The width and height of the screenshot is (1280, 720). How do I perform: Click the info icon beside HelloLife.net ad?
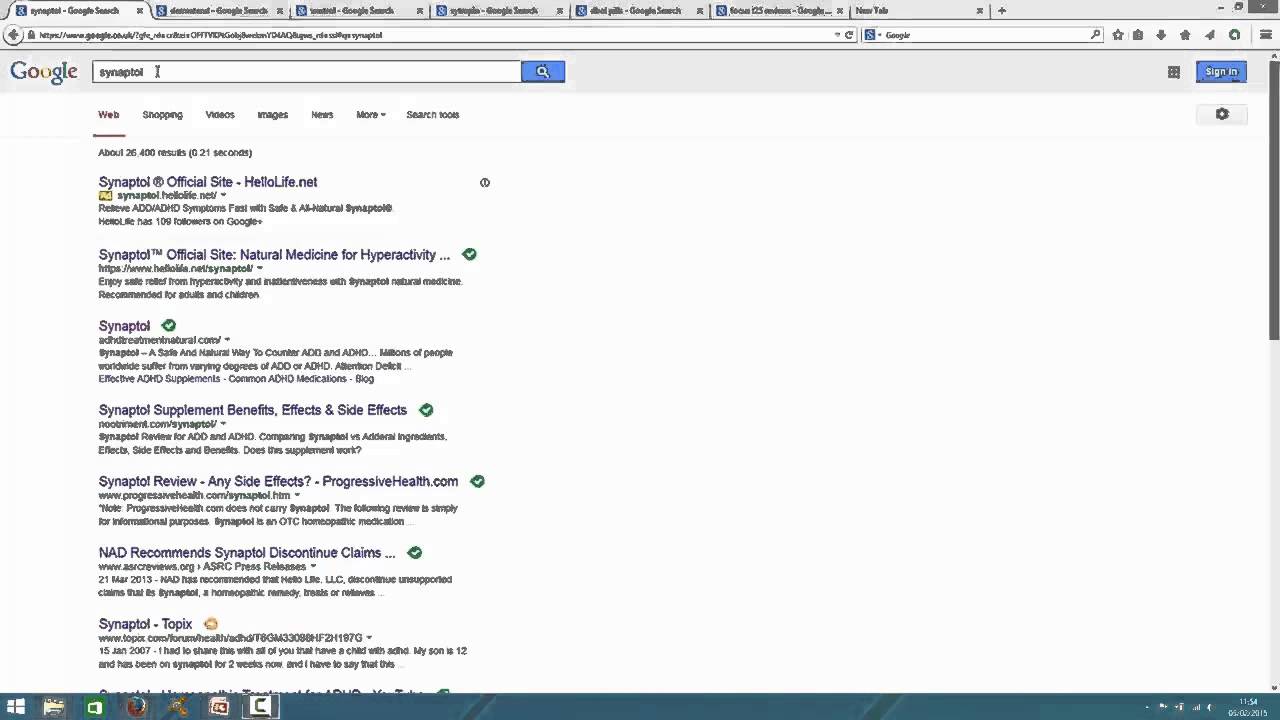pos(485,183)
